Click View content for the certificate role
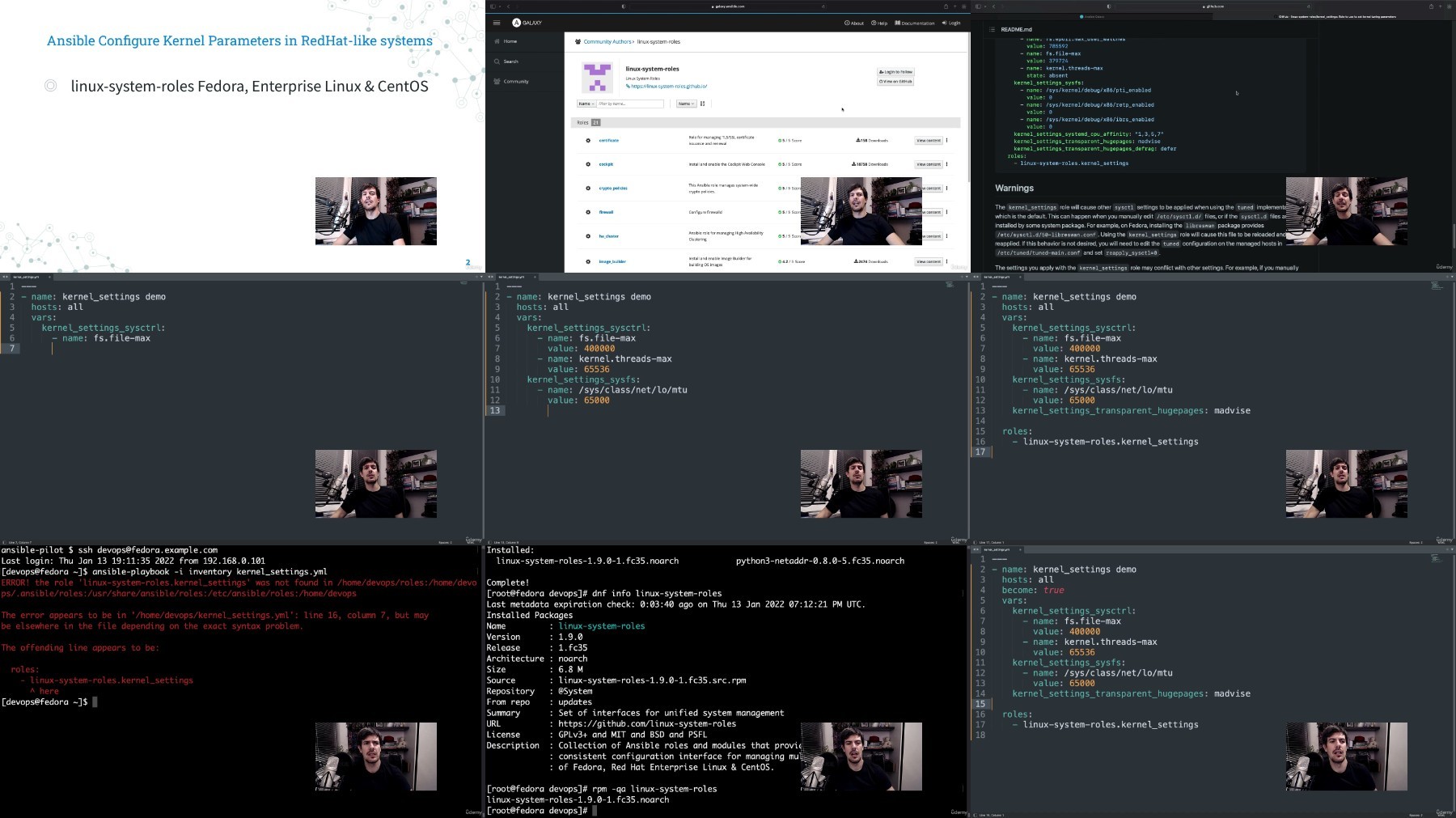The image size is (1456, 818). click(928, 141)
